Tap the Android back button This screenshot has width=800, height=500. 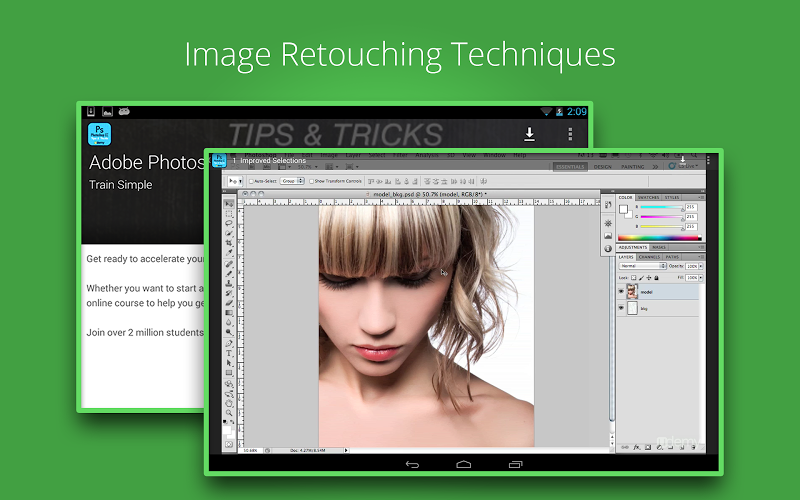click(411, 464)
